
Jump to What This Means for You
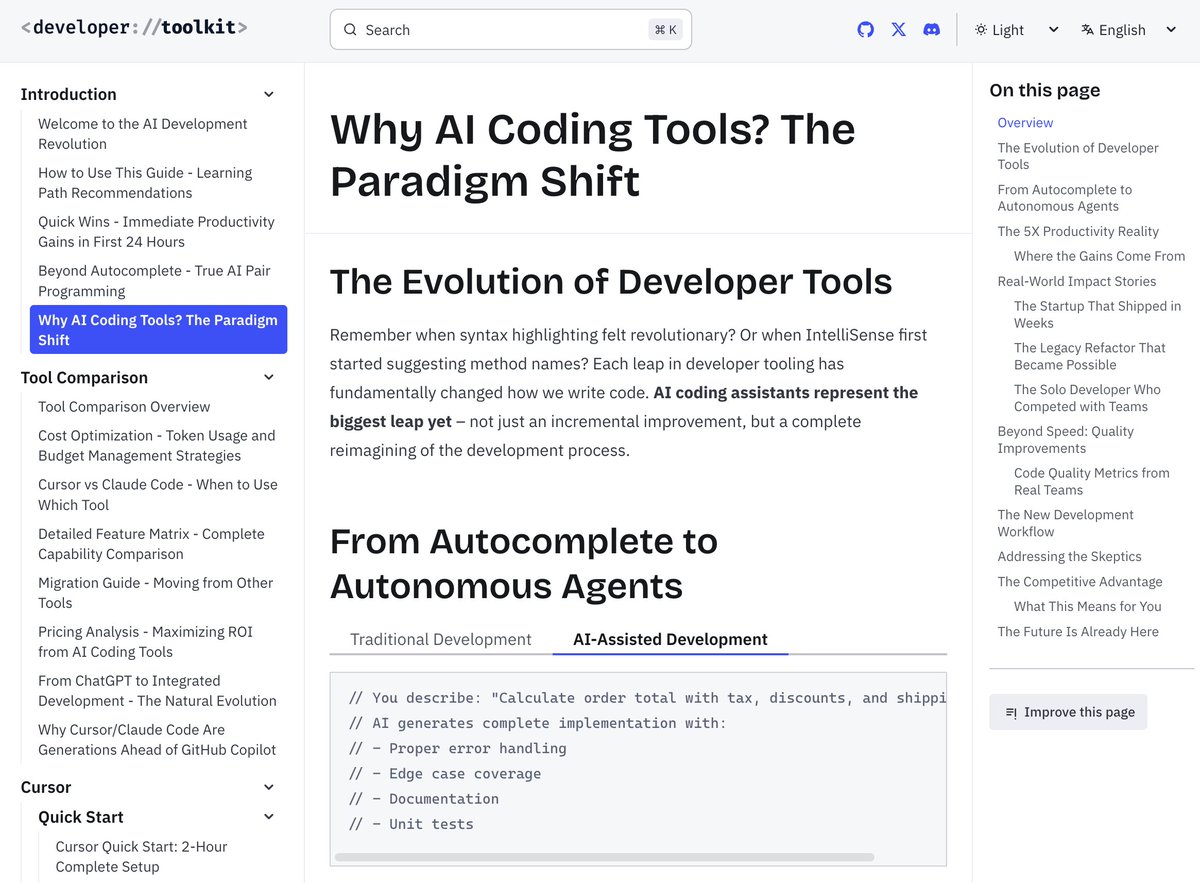click(1088, 606)
